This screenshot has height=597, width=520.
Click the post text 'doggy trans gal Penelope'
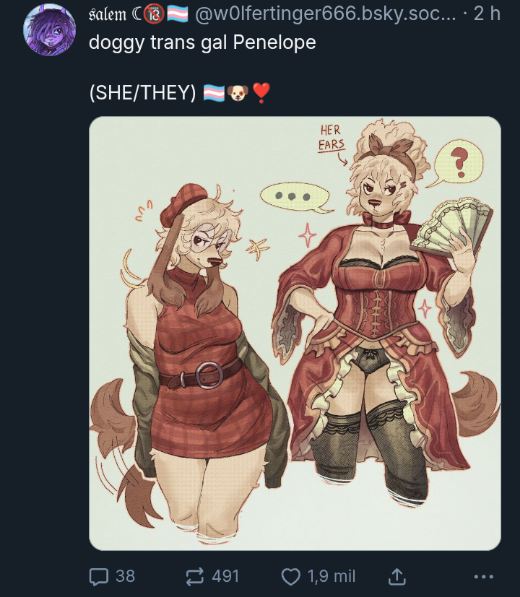pos(202,42)
